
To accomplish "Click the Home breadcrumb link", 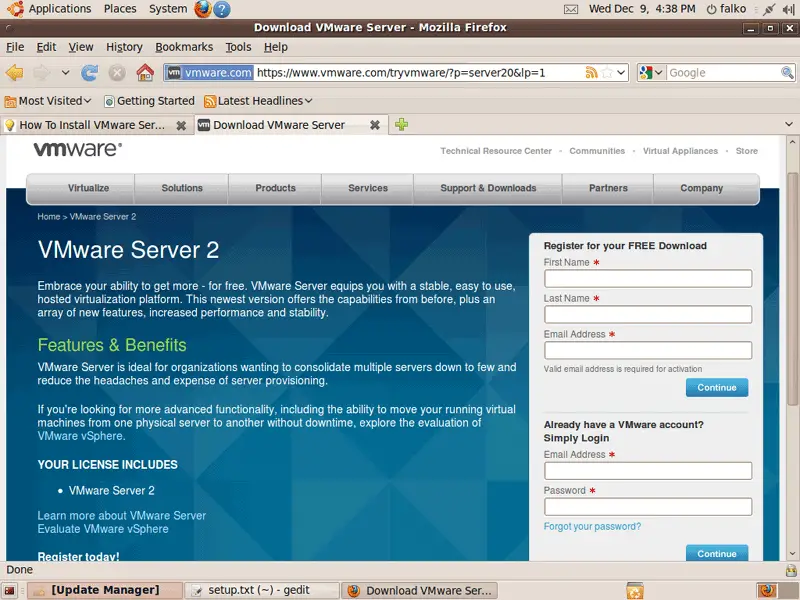I will (48, 216).
